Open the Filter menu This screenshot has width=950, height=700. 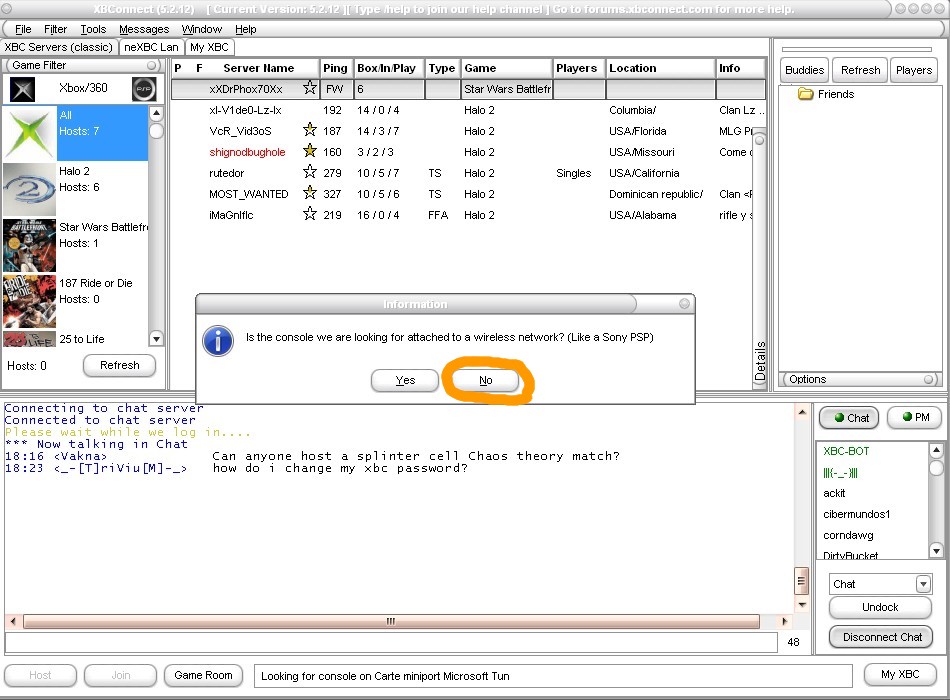[x=55, y=29]
